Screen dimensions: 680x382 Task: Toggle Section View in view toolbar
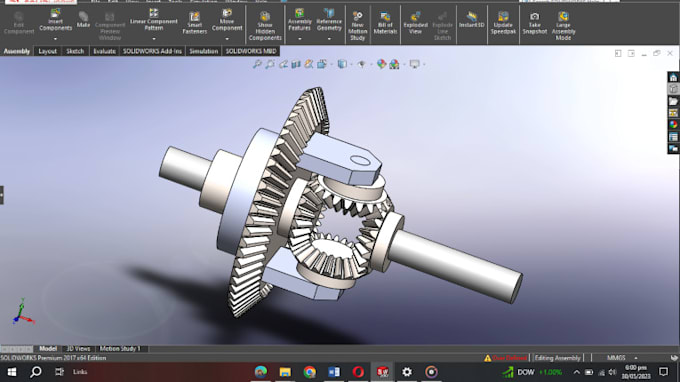[x=296, y=64]
